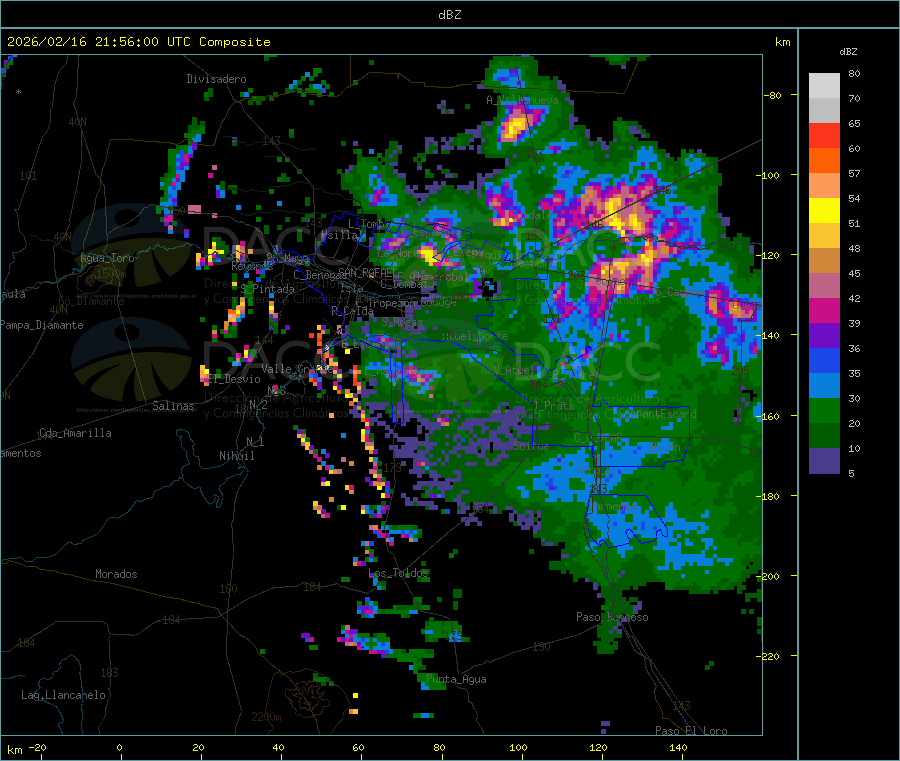This screenshot has width=900, height=761.
Task: Click the Pampa_Diamante location label
Action: [x=41, y=325]
